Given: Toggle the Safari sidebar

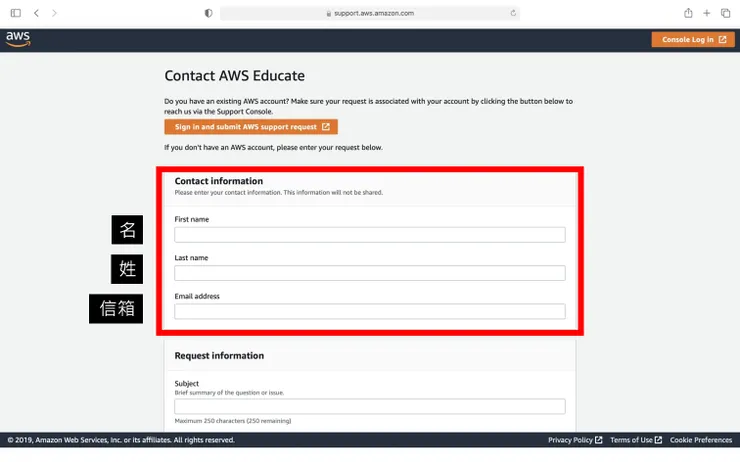Looking at the screenshot, I should tap(16, 13).
